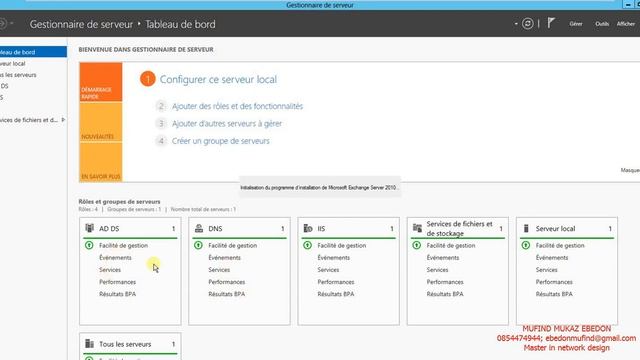Image resolution: width=640 pixels, height=360 pixels.
Task: Click Performances in the AD DS tile
Action: (x=117, y=282)
